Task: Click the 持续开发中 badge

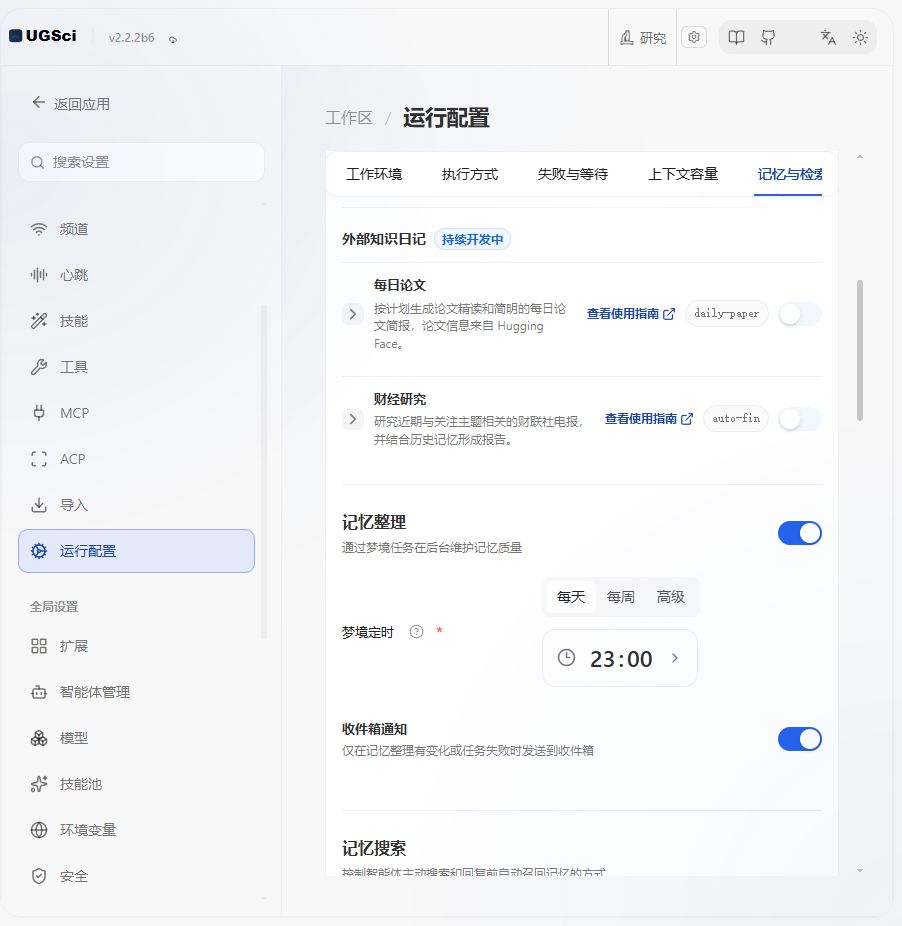Action: [x=472, y=239]
